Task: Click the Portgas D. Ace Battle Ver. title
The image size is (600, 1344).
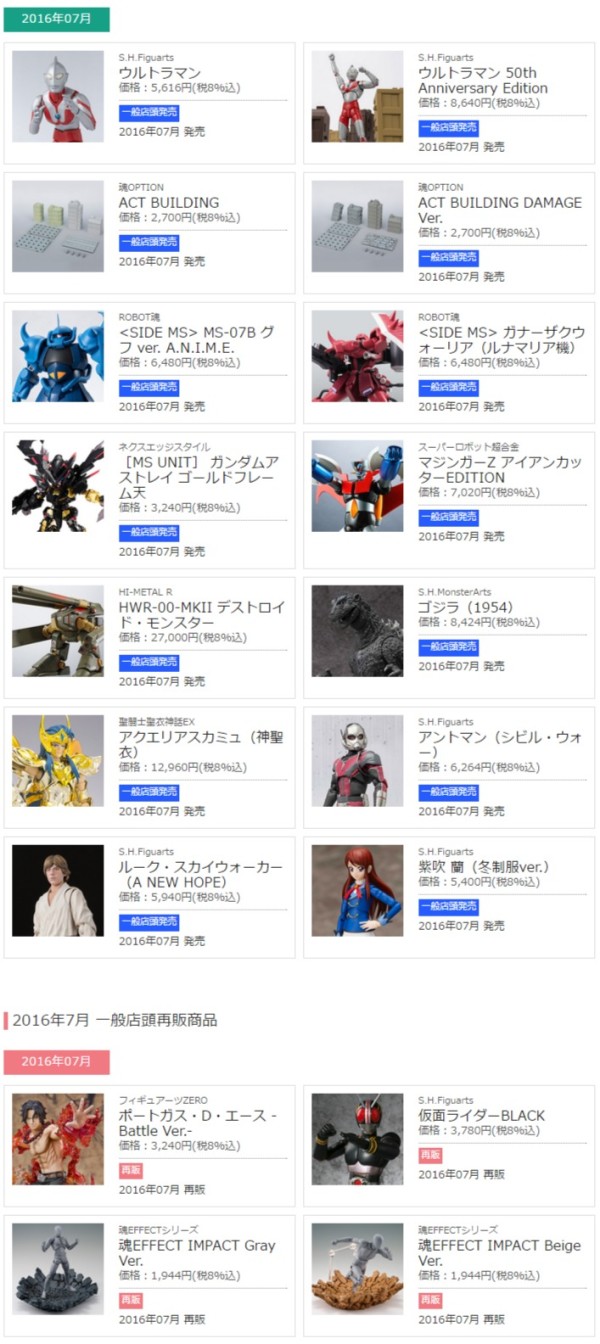Action: click(198, 1123)
